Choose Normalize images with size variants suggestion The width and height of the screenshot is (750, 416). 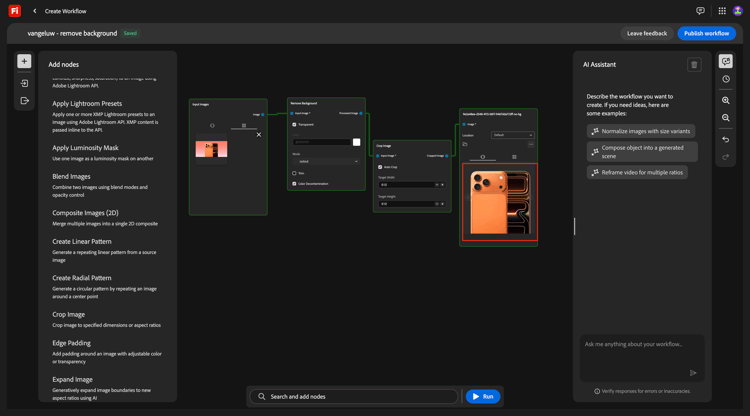(x=641, y=131)
